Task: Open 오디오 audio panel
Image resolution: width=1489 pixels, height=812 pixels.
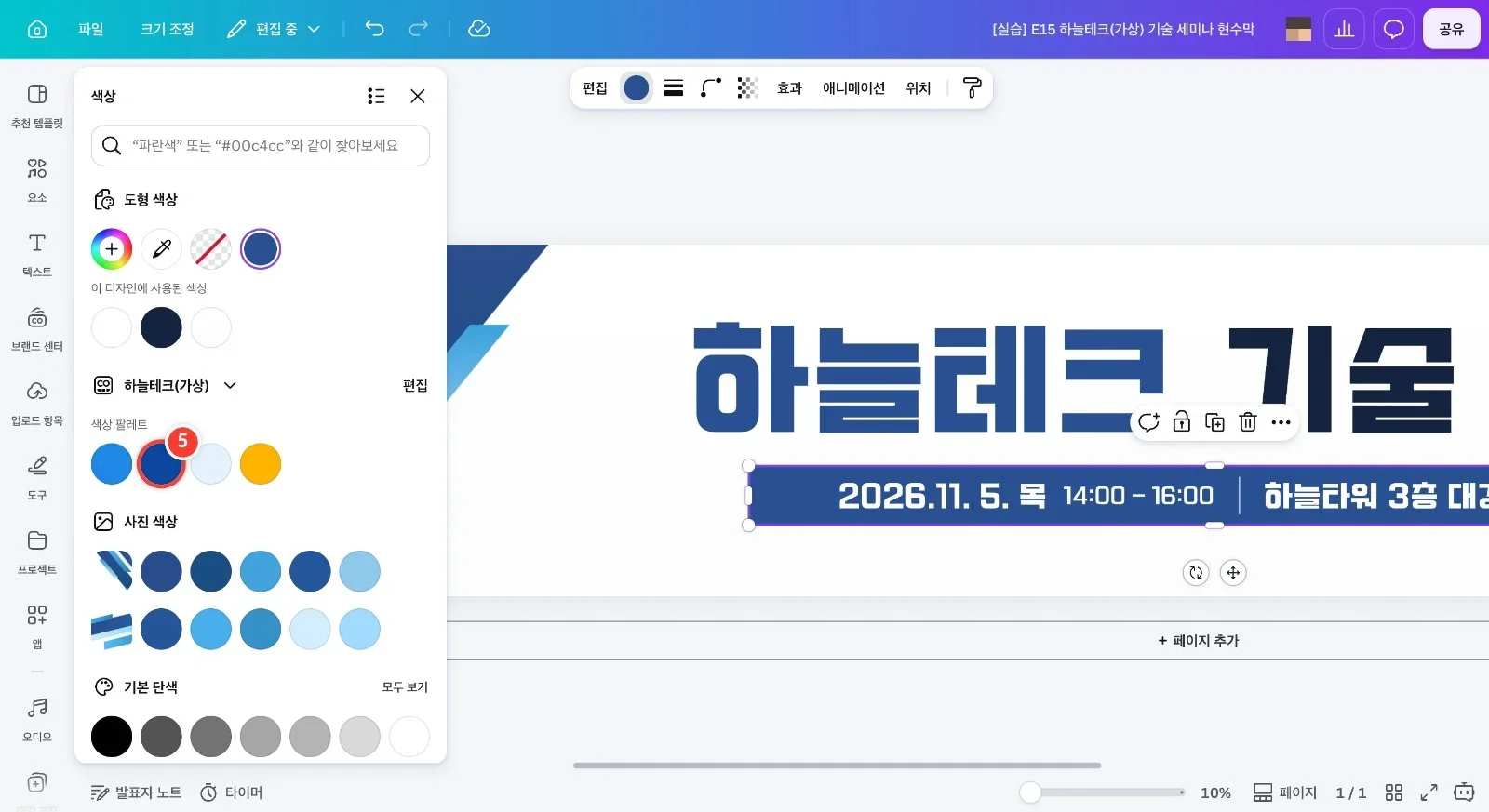Action: (37, 719)
